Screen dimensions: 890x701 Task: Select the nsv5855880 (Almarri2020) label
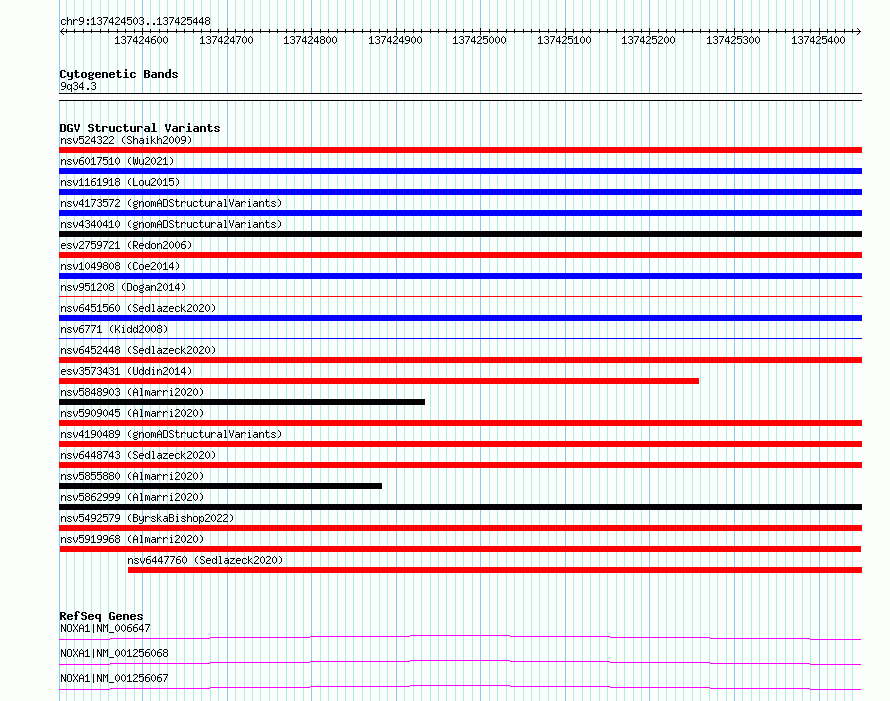[132, 476]
